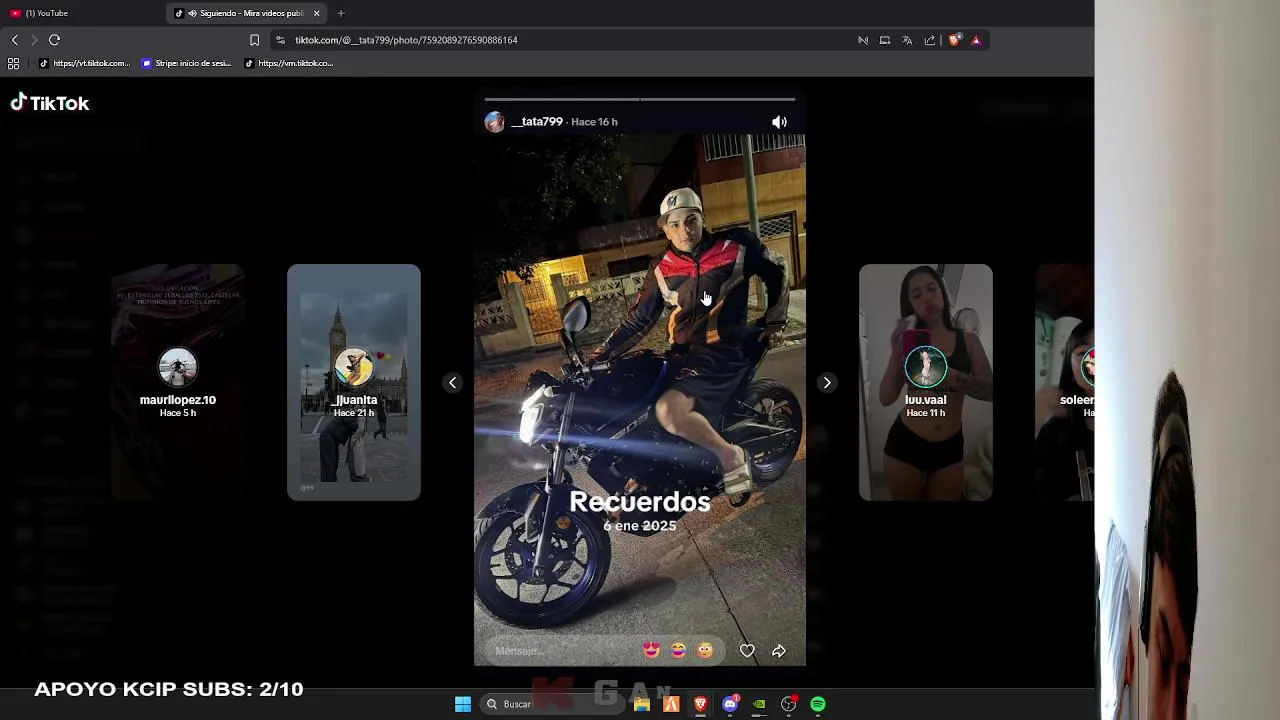Open Brave Shields lion icon
Viewport: 1280px width, 720px height.
tap(954, 40)
